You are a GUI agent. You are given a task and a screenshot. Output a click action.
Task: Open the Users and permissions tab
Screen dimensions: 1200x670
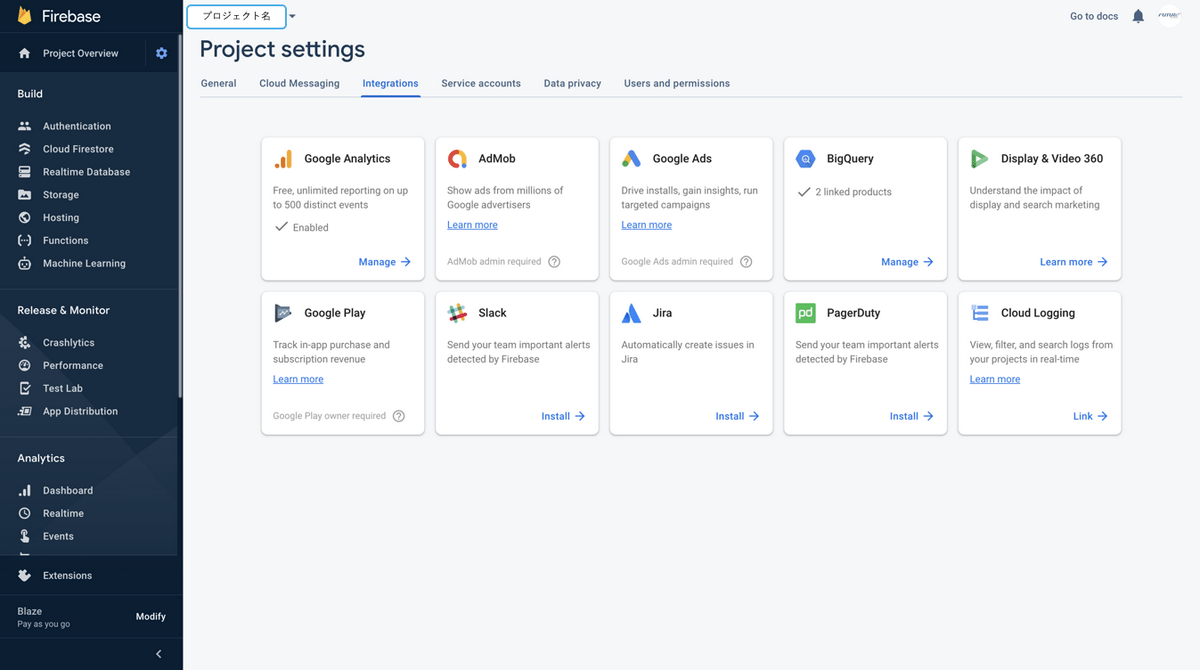pyautogui.click(x=677, y=84)
